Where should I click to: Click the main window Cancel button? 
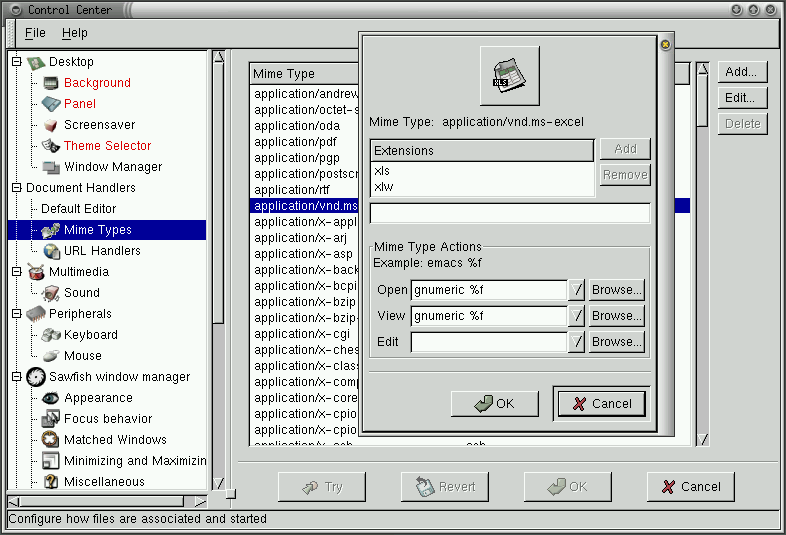tap(690, 487)
